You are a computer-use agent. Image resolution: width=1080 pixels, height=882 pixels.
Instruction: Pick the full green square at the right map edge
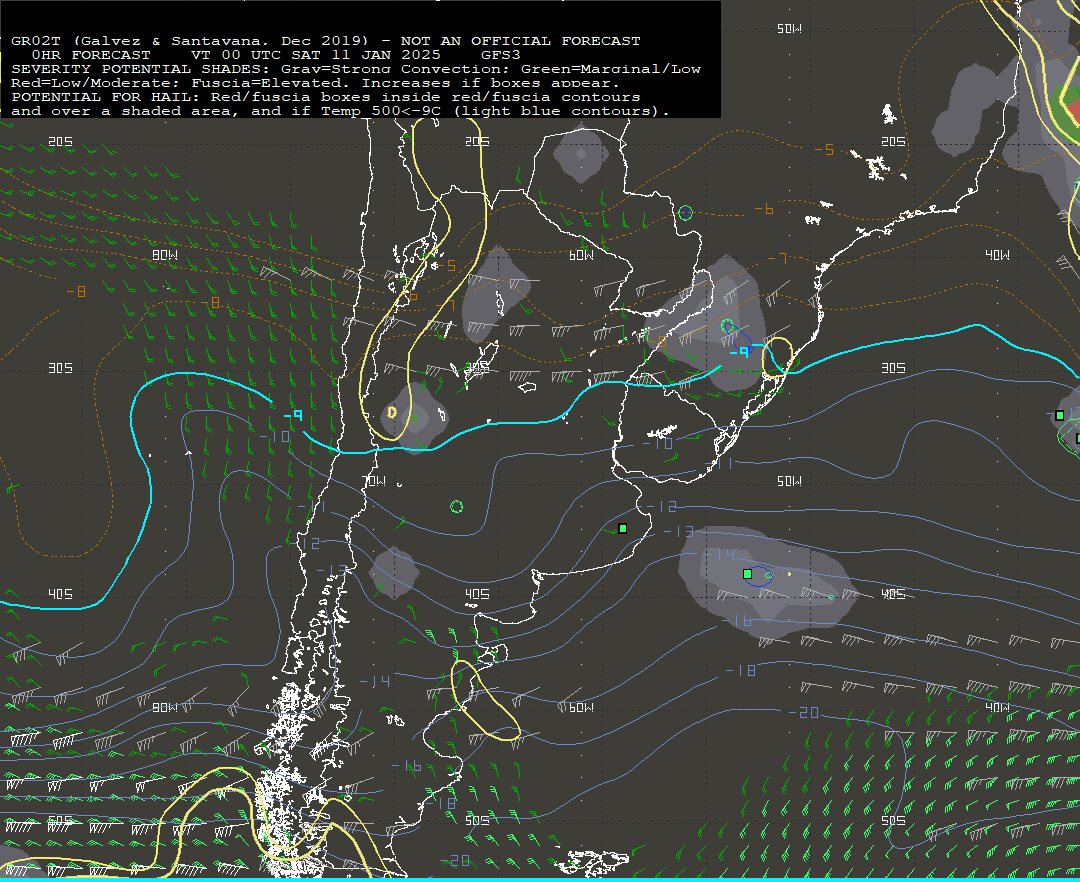[1060, 415]
